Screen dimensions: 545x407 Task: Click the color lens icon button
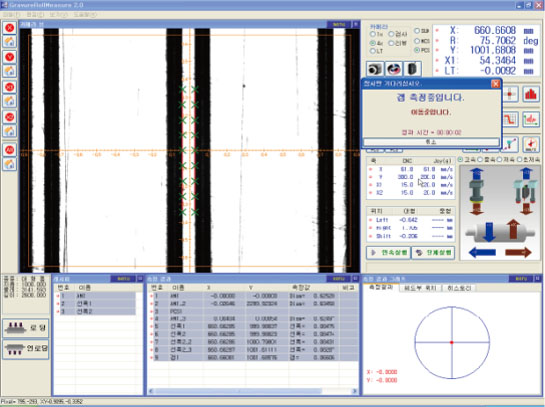pos(393,69)
